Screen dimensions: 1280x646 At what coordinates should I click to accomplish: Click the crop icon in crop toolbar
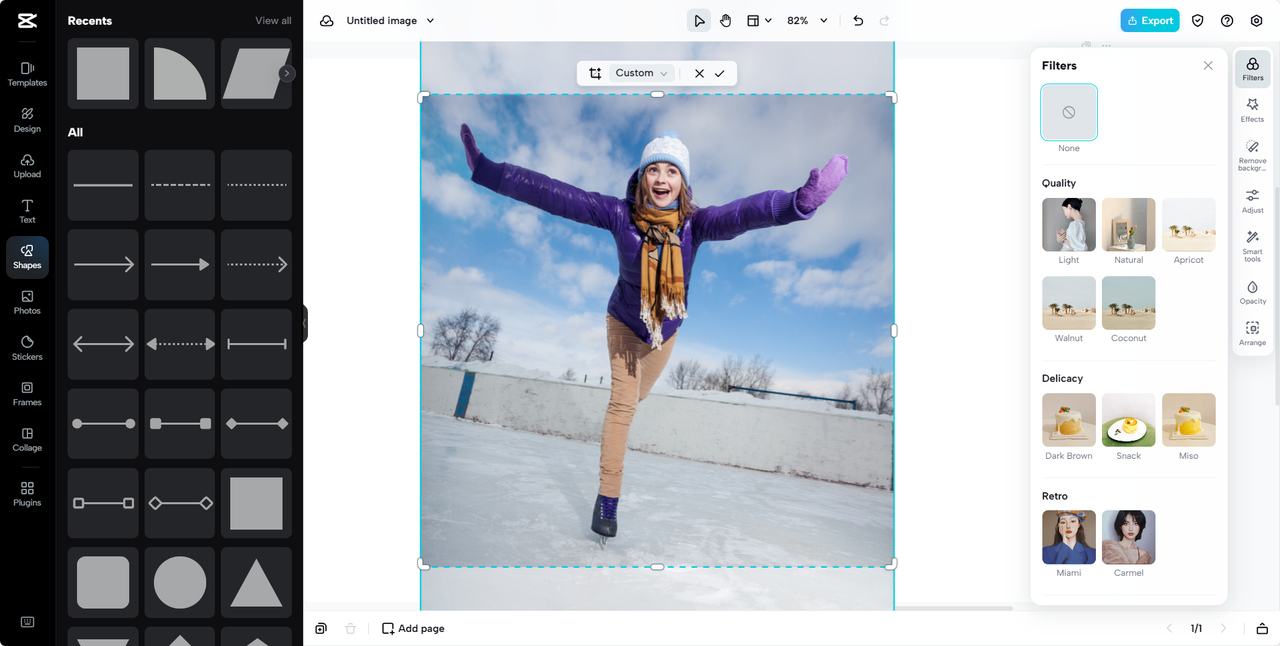[595, 73]
